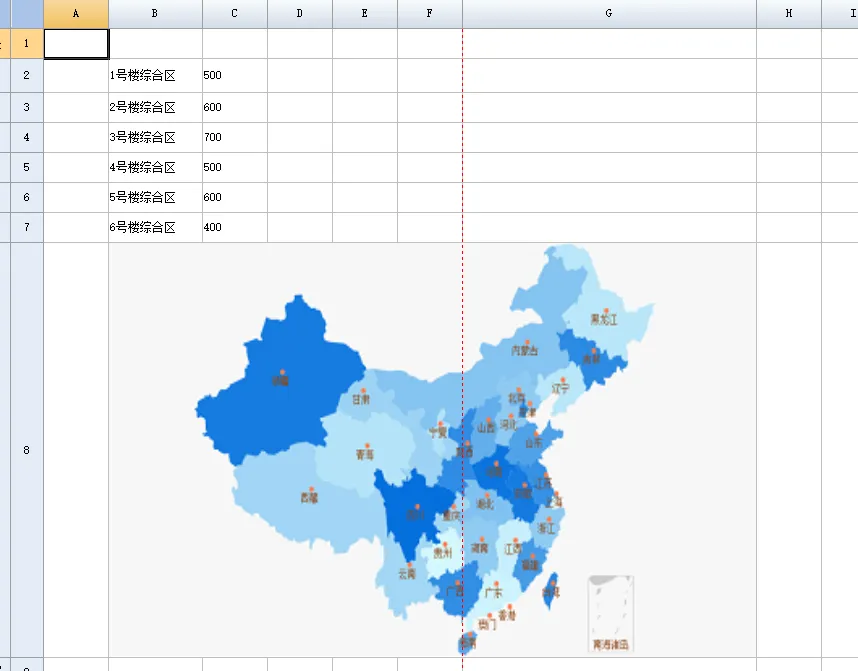Select cell with value 700
This screenshot has width=858, height=671.
234,137
